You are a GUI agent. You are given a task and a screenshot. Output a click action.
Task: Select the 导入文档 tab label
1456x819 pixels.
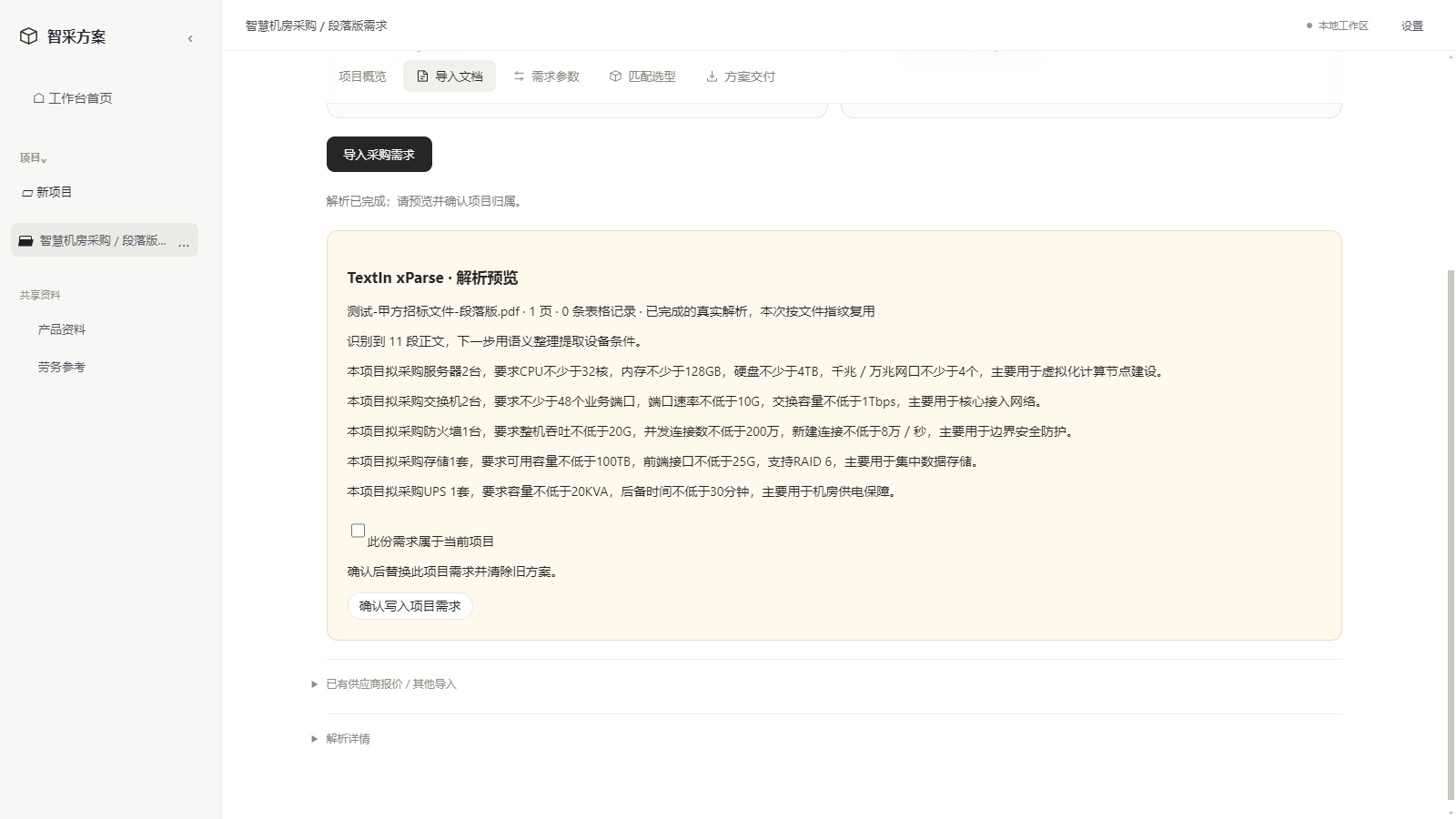459,76
